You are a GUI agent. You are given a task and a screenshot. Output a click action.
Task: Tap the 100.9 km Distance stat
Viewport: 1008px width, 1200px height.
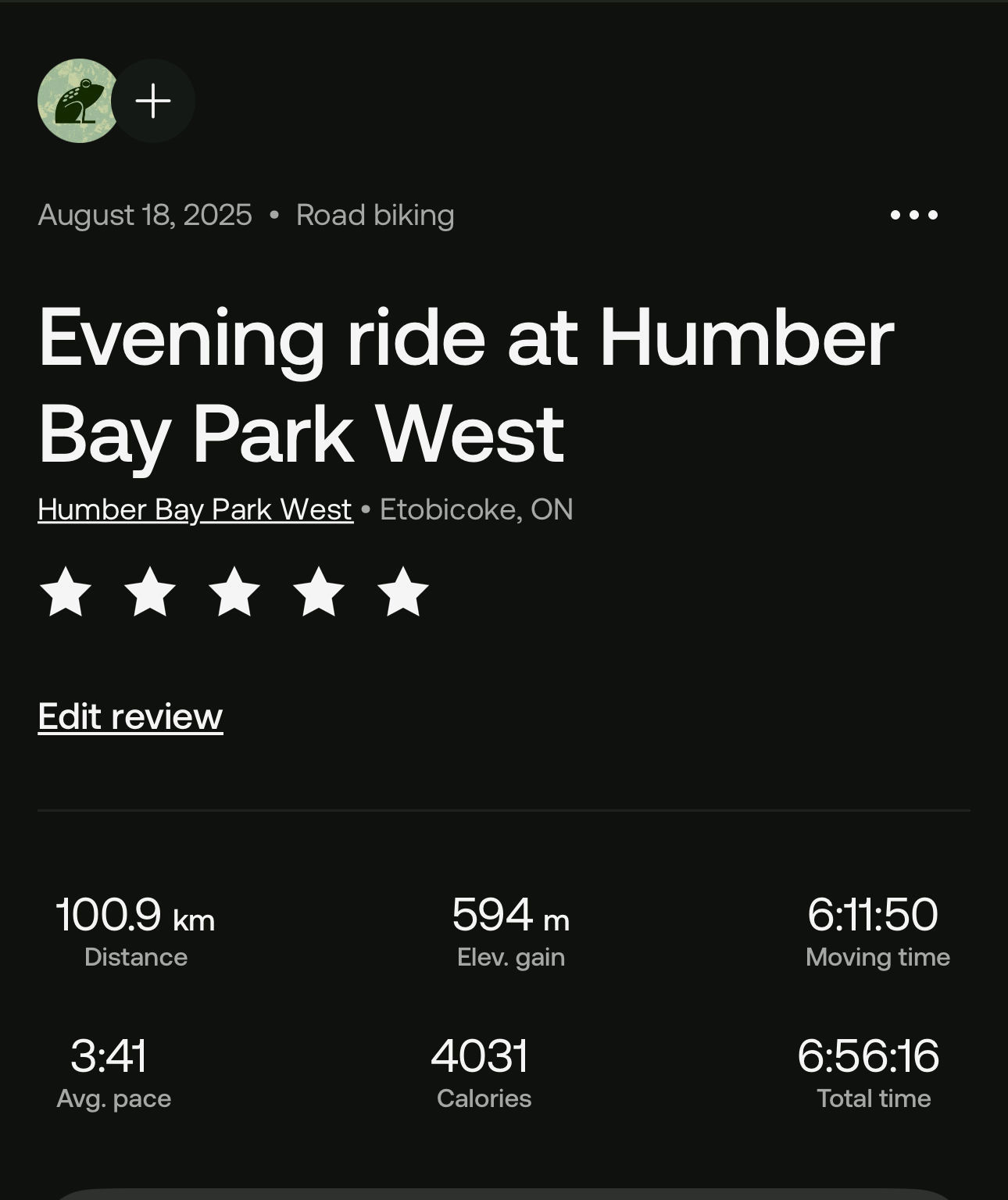[x=135, y=931]
